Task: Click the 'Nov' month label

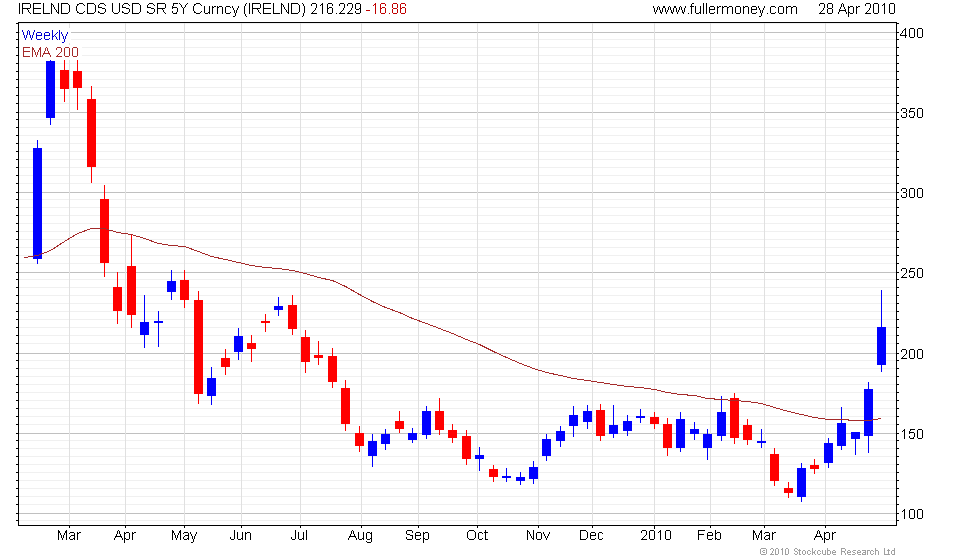Action: pyautogui.click(x=538, y=536)
